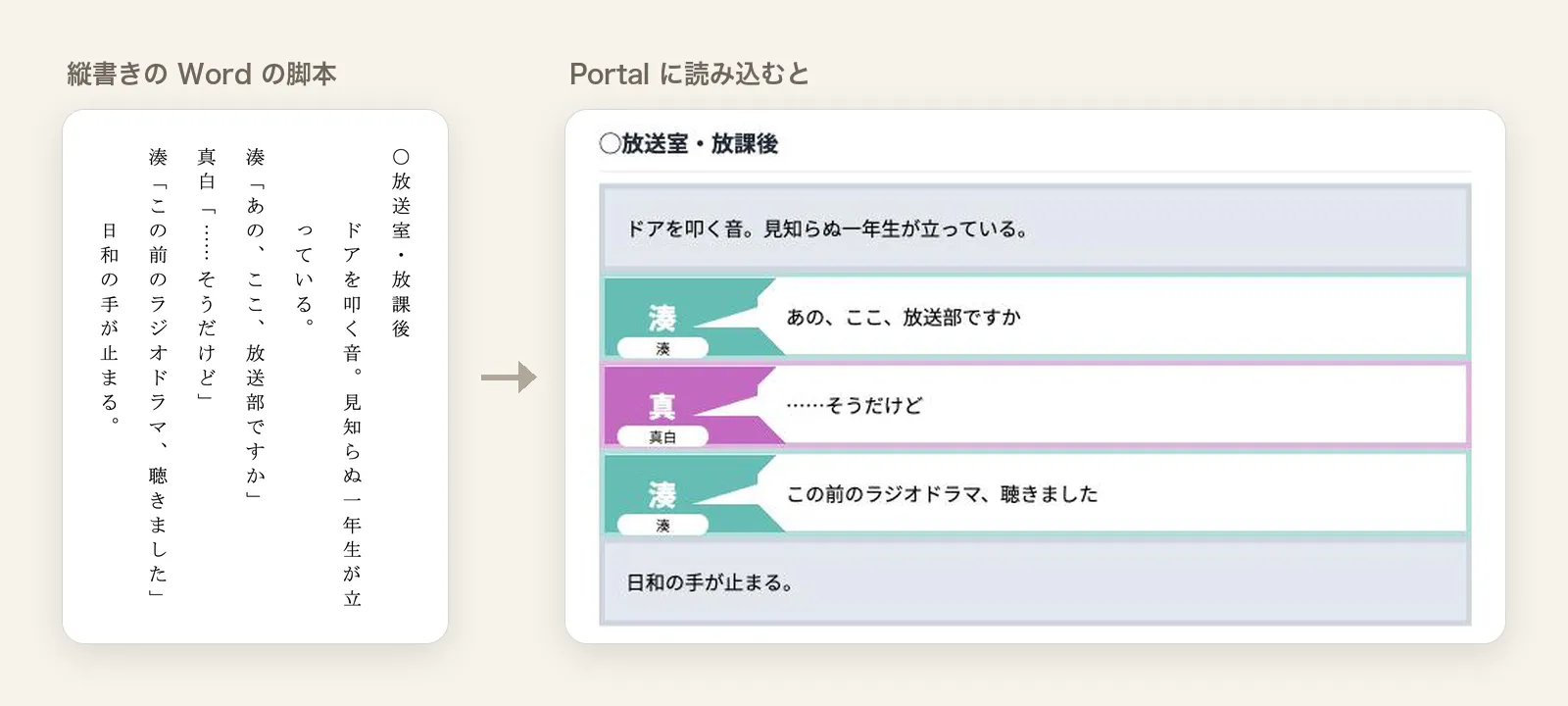Click the dialogue line あの、ここ、放送部ですか
Viewport: 1568px width, 706px height.
click(x=904, y=317)
